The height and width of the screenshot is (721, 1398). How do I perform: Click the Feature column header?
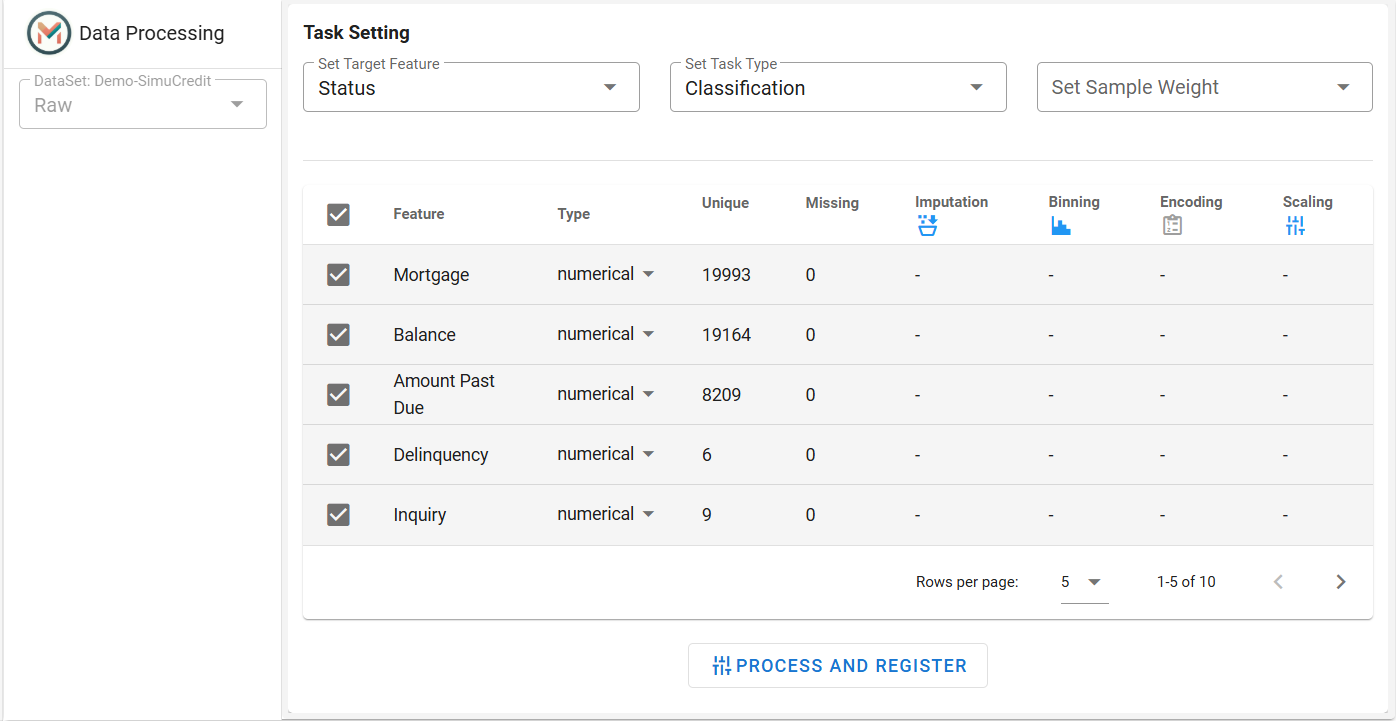tap(419, 214)
